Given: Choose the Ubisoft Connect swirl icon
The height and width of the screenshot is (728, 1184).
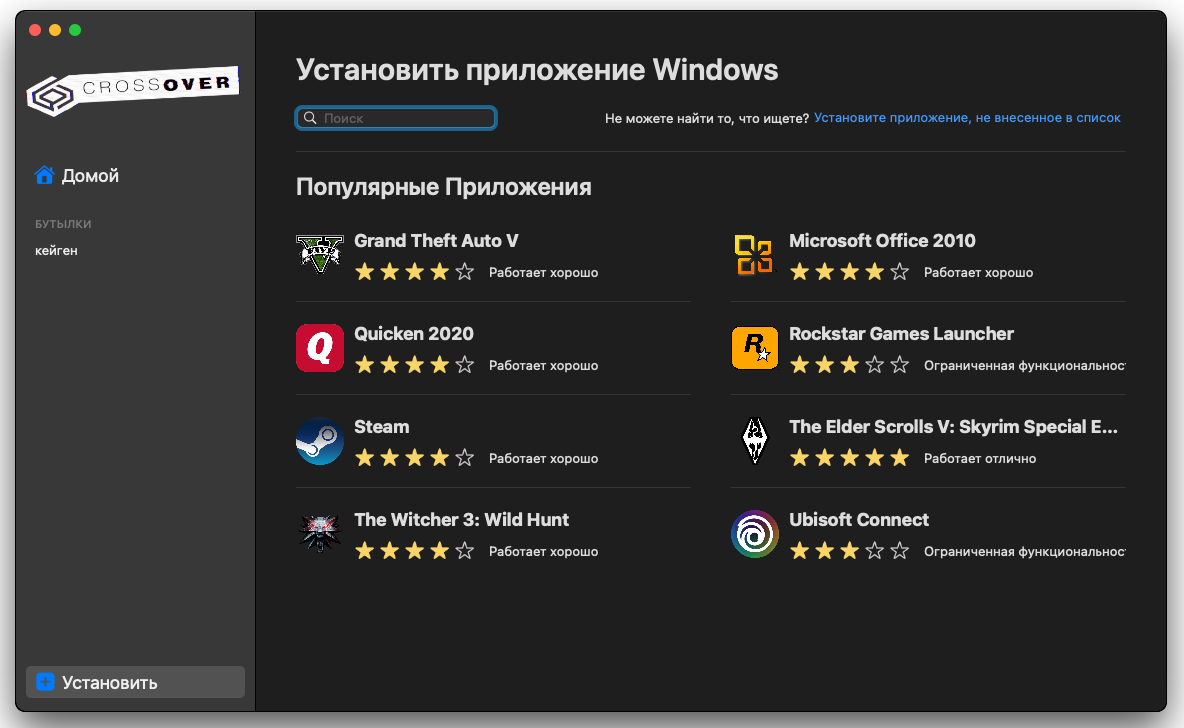Looking at the screenshot, I should (755, 533).
